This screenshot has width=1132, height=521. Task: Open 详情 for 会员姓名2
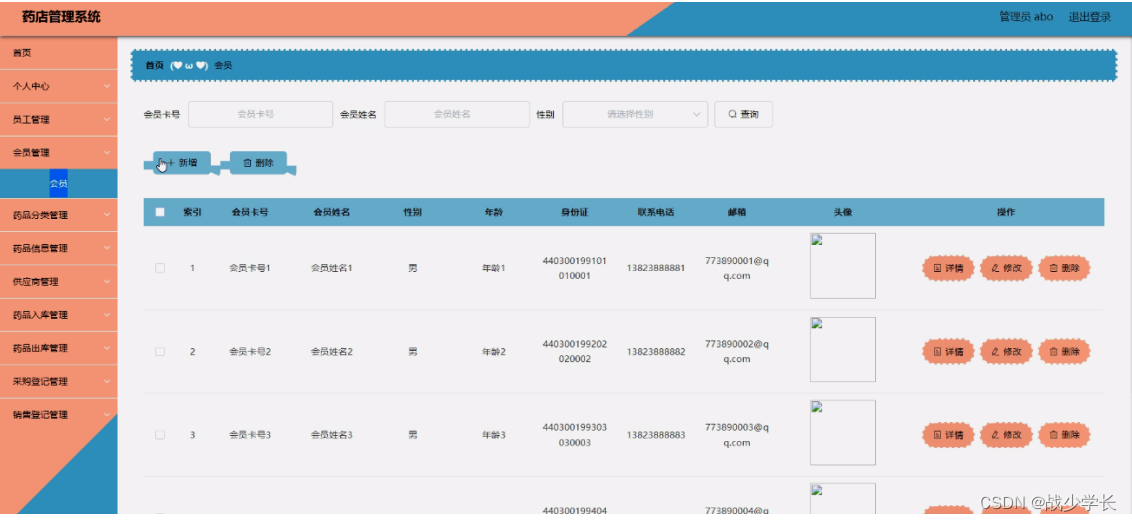[948, 351]
